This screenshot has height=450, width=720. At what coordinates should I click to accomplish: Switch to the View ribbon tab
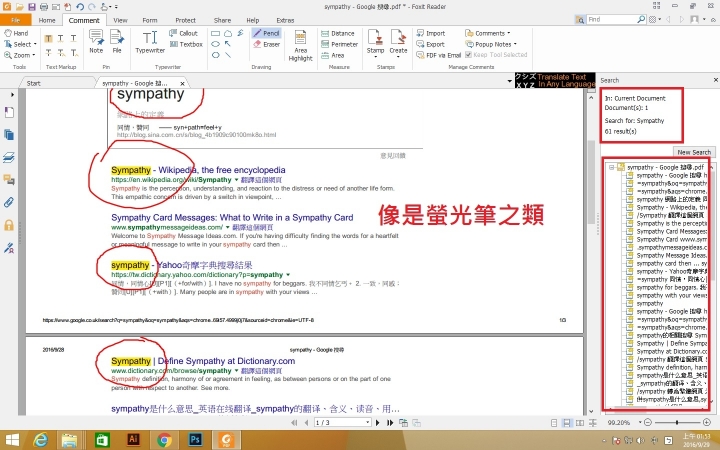pos(120,20)
